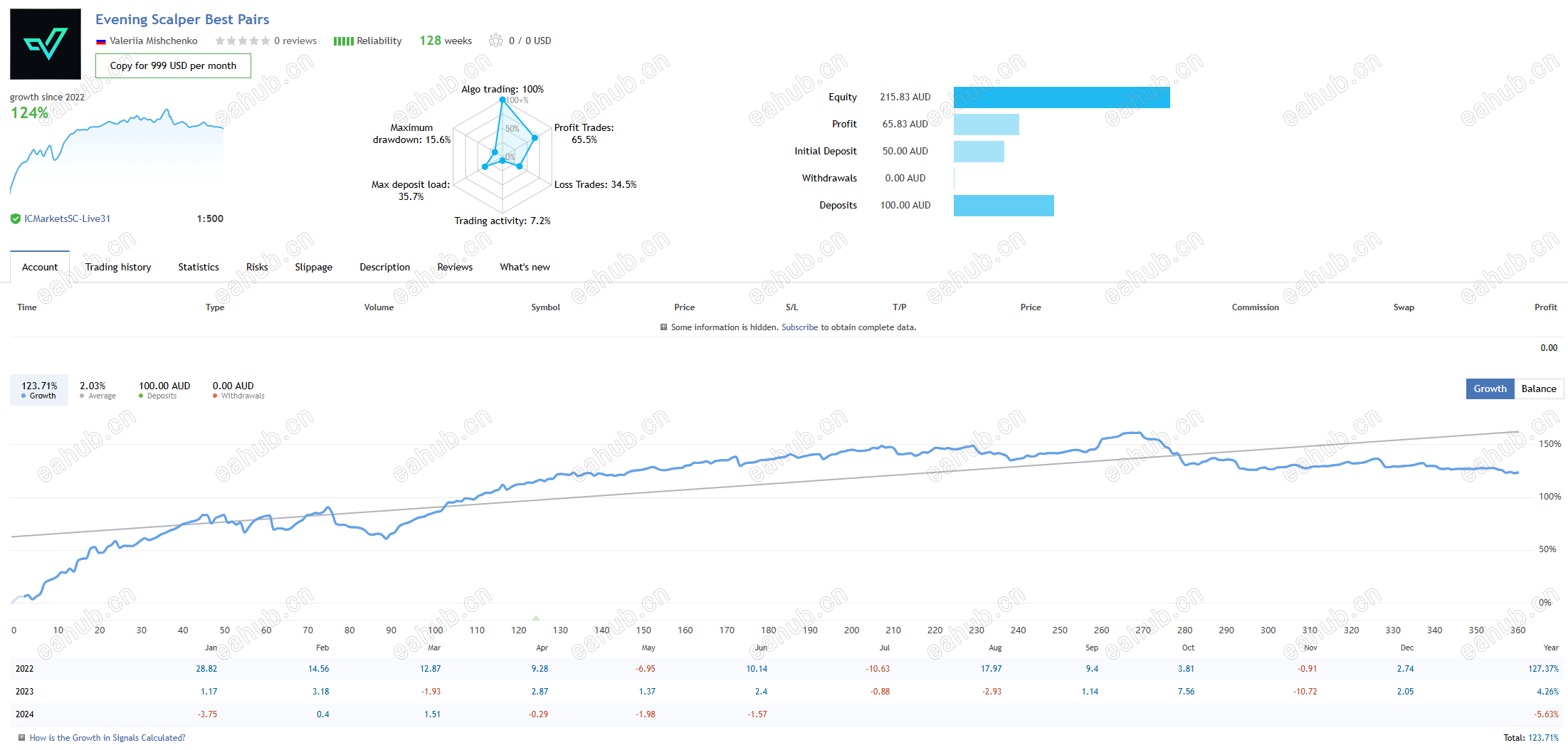The image size is (1568, 750).
Task: Click the 2022 Jan value 28.82
Action: (206, 669)
